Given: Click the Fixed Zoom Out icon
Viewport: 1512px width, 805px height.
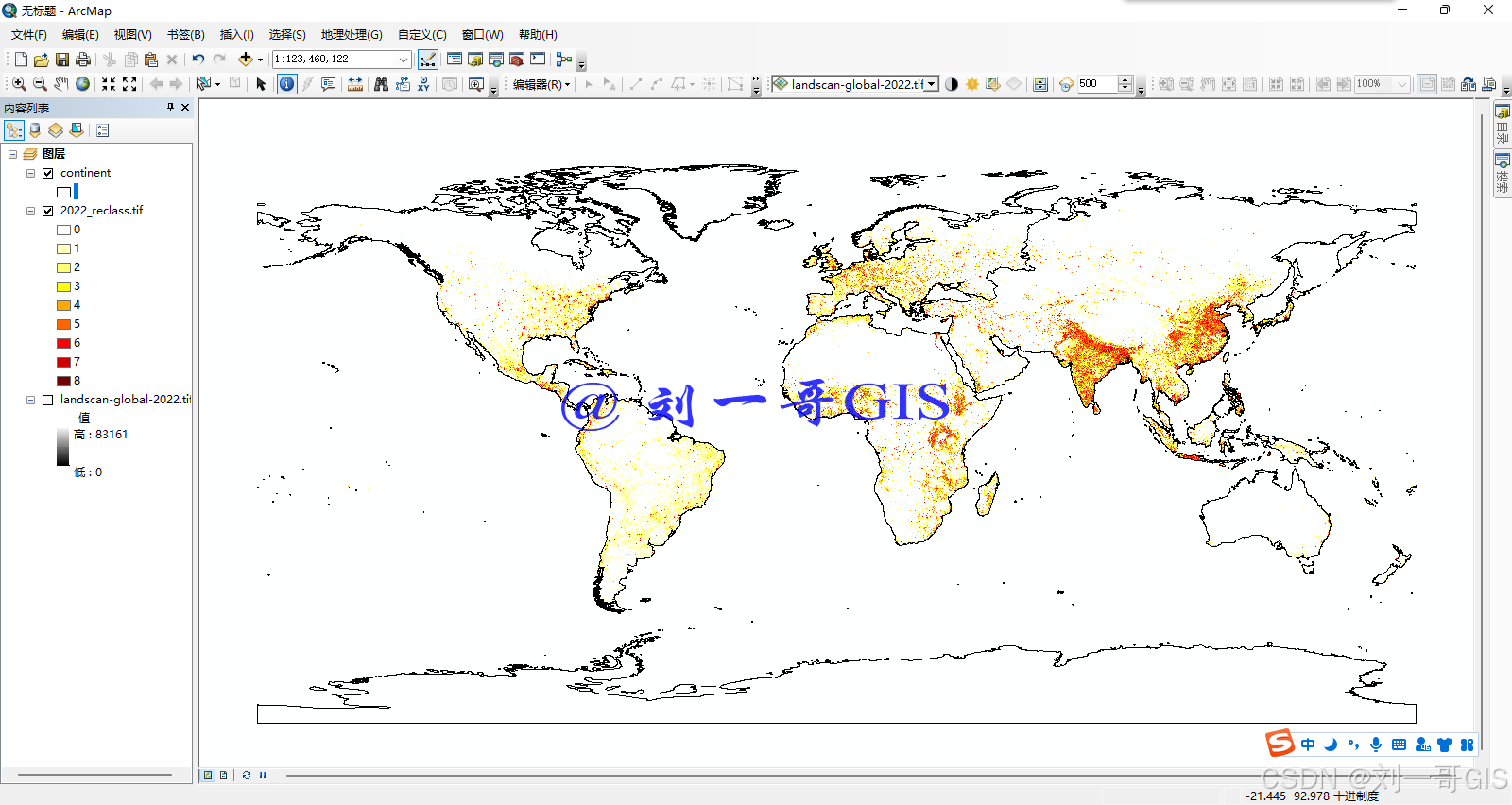Looking at the screenshot, I should 129,84.
